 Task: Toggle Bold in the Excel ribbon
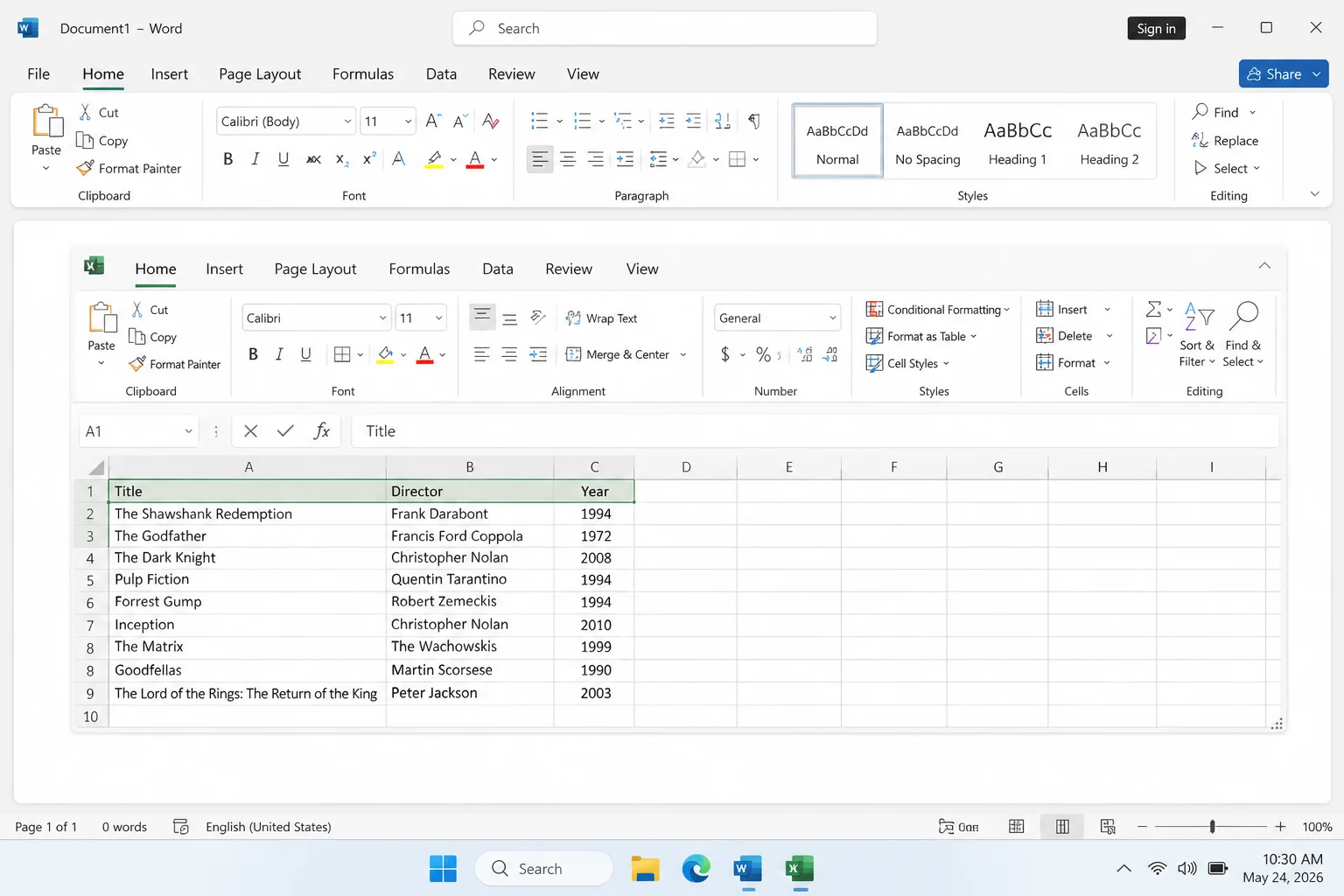pos(253,354)
